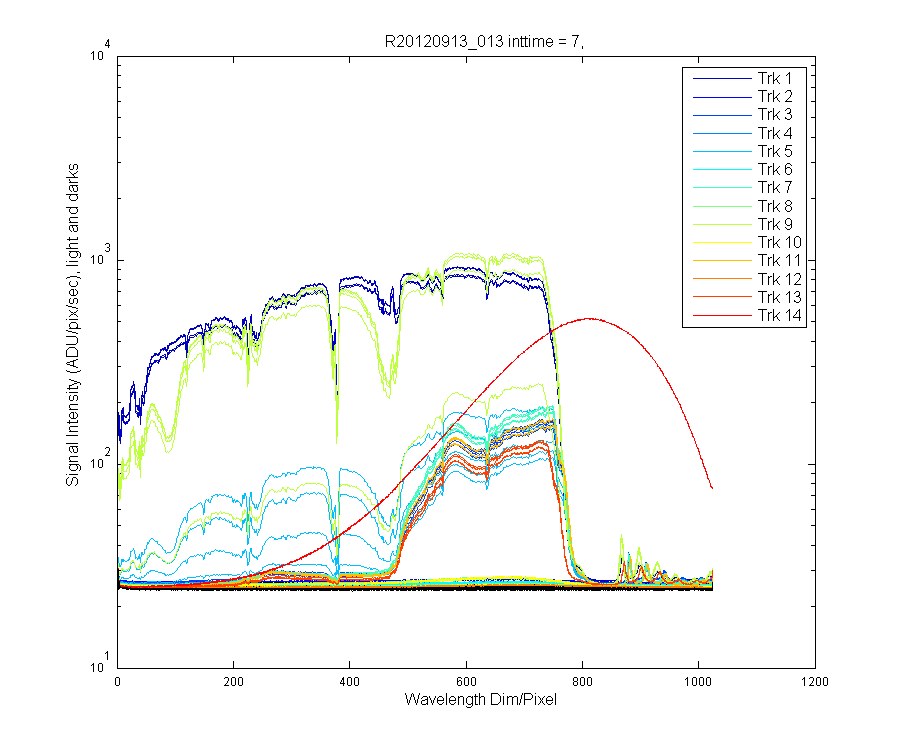900x750 pixels.
Task: Click the x-axis tick label 200
Action: [234, 682]
